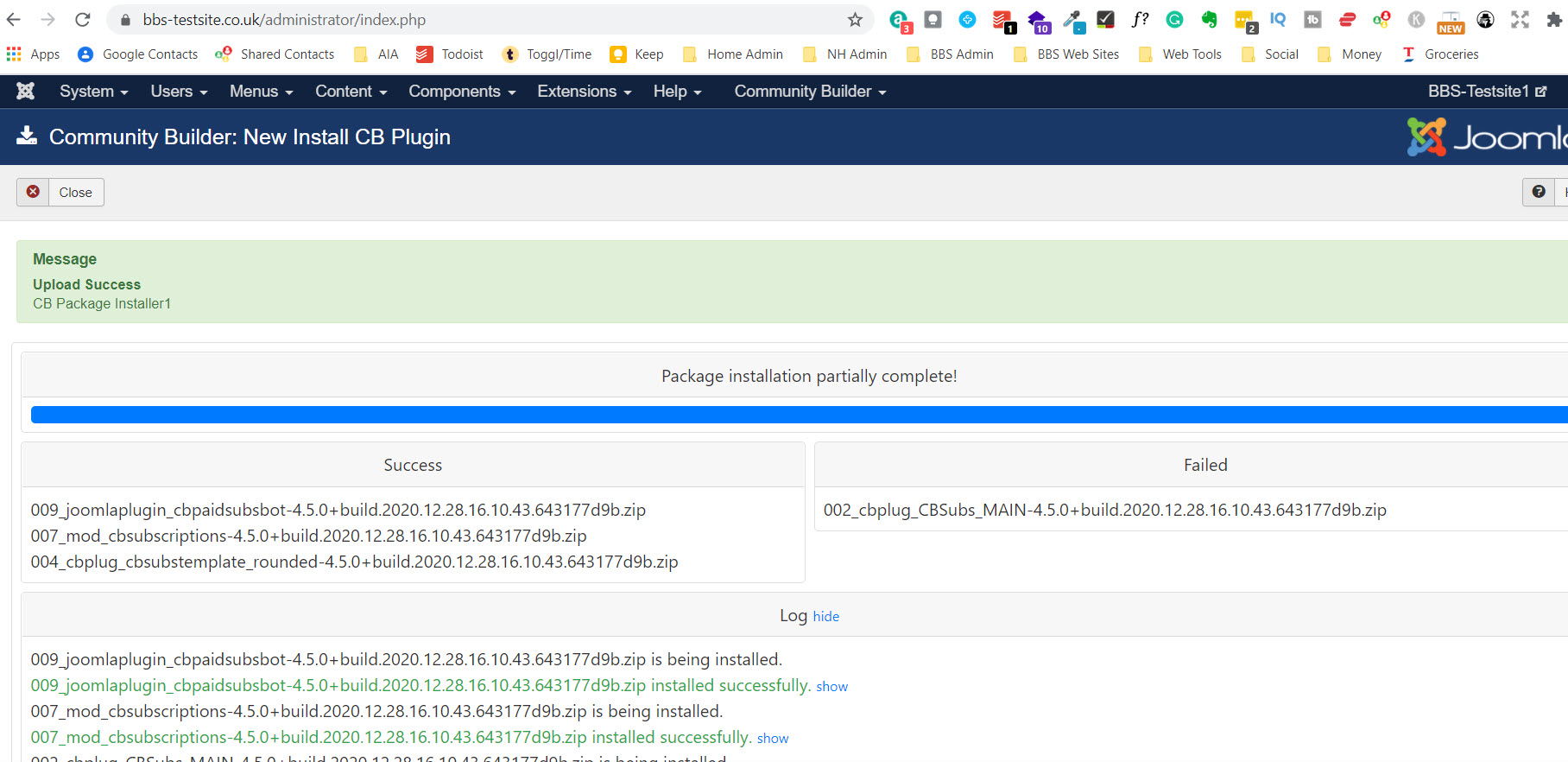
Task: Bookmark this page with the star icon
Action: [x=855, y=19]
